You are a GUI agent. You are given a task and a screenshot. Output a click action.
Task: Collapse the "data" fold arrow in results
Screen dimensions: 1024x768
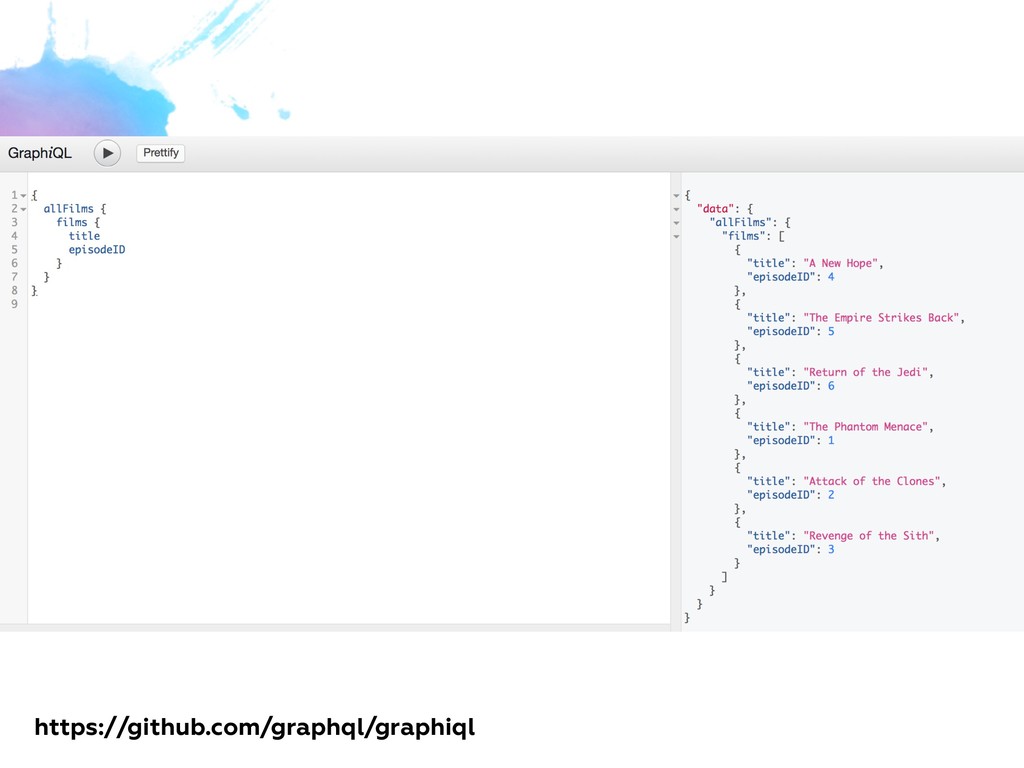pos(677,210)
